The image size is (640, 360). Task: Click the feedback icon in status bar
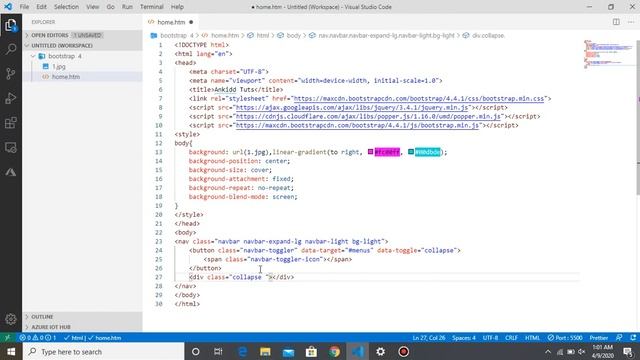tap(619, 338)
